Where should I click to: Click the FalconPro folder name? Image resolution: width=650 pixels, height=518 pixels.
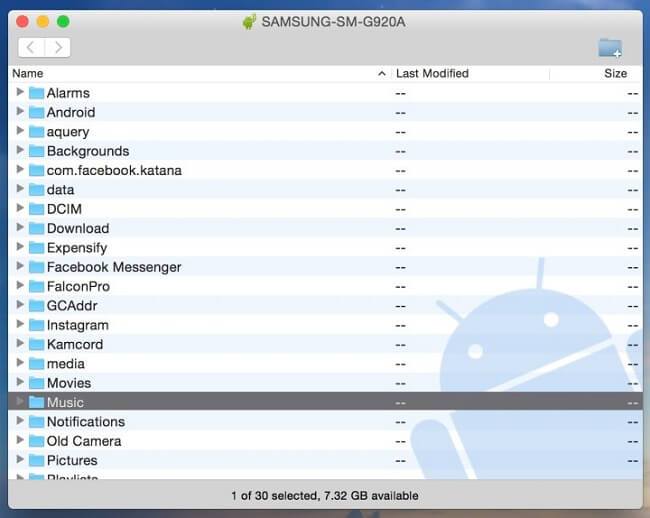click(x=78, y=286)
